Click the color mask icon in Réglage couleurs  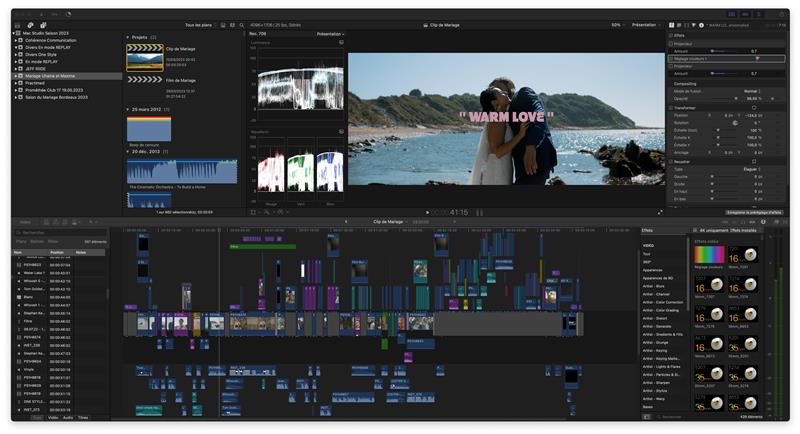pos(758,59)
